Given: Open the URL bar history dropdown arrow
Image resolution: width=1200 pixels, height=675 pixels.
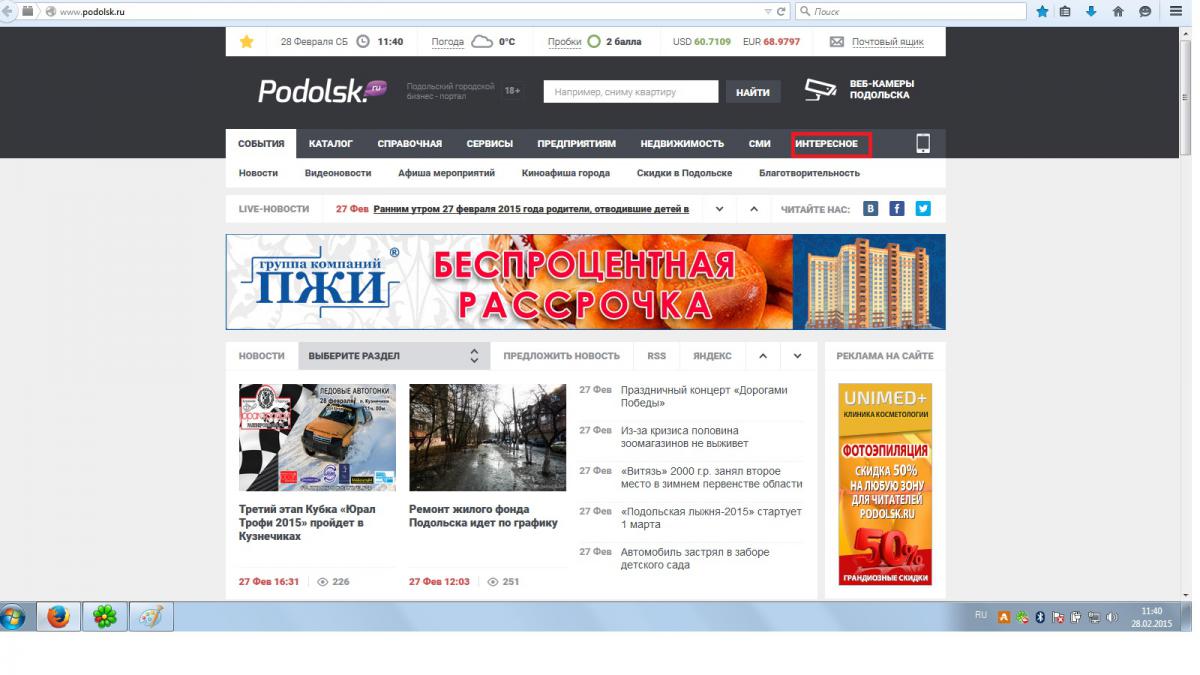Looking at the screenshot, I should (768, 12).
